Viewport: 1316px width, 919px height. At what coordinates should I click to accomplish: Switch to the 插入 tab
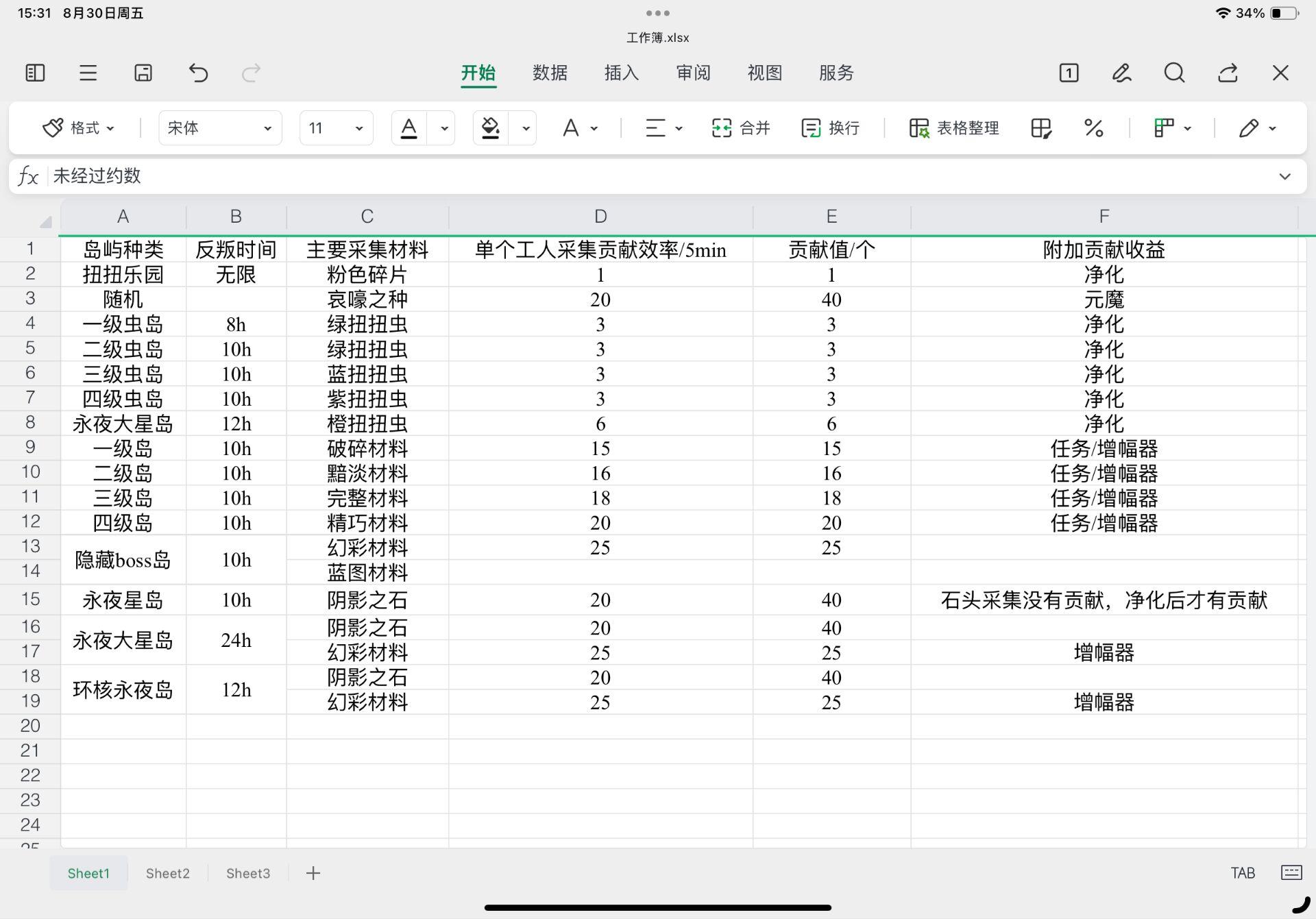(622, 73)
